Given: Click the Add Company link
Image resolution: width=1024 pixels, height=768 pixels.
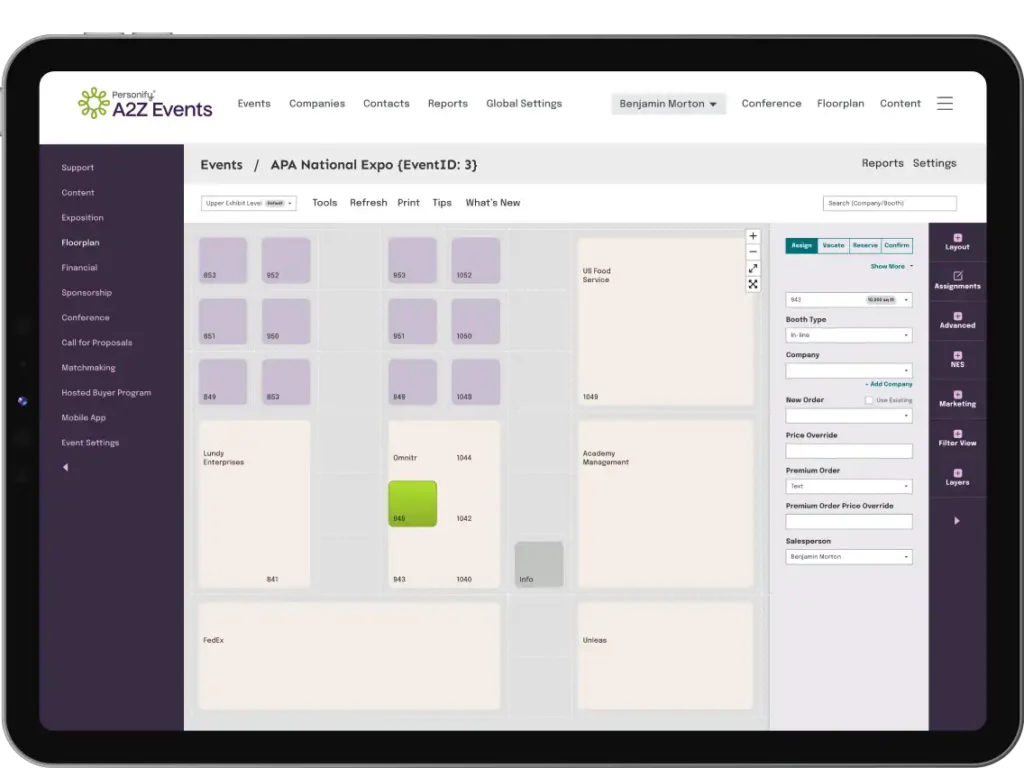Looking at the screenshot, I should (888, 384).
